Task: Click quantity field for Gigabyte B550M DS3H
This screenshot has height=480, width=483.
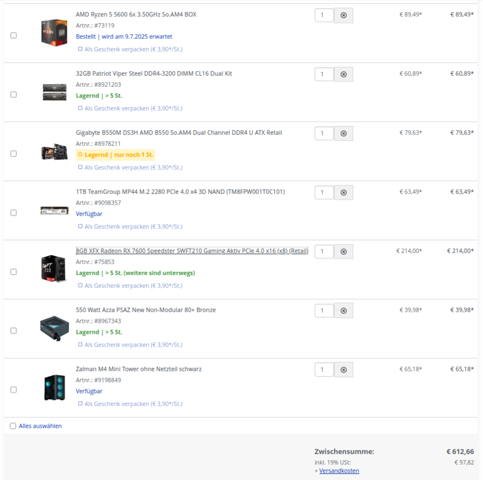Action: coord(324,133)
